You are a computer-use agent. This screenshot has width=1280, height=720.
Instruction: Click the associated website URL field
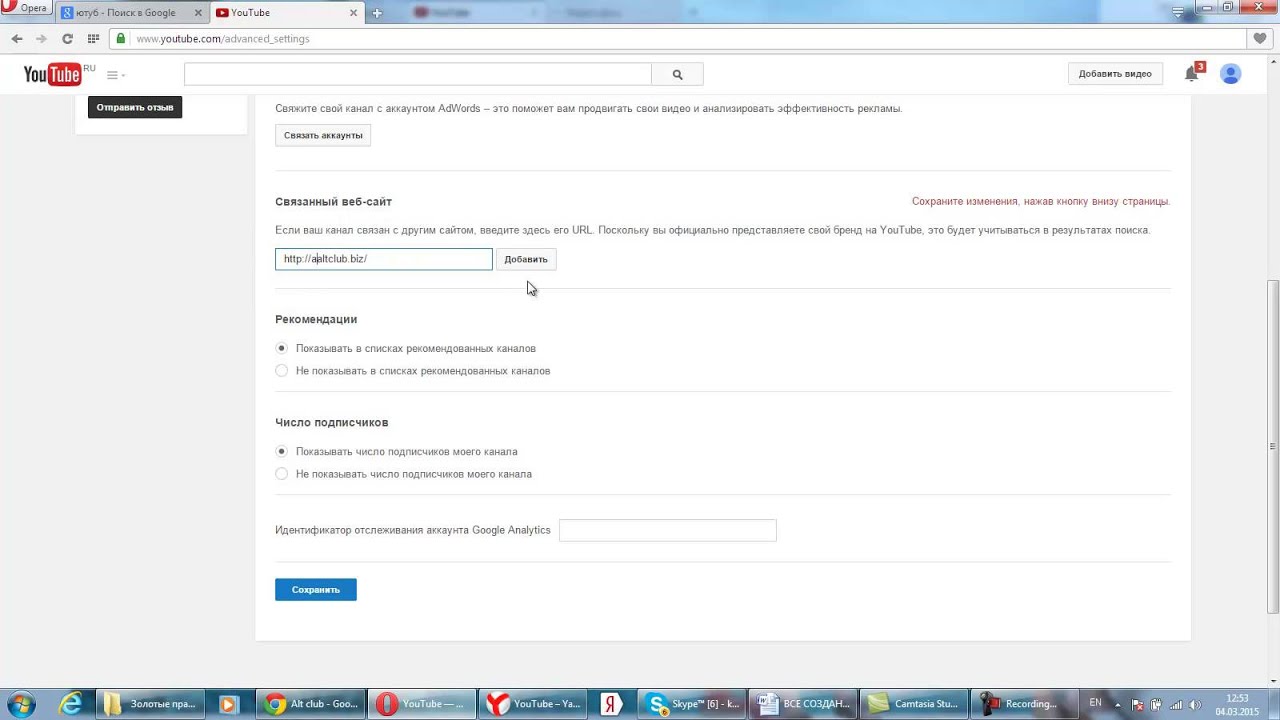[x=384, y=259]
